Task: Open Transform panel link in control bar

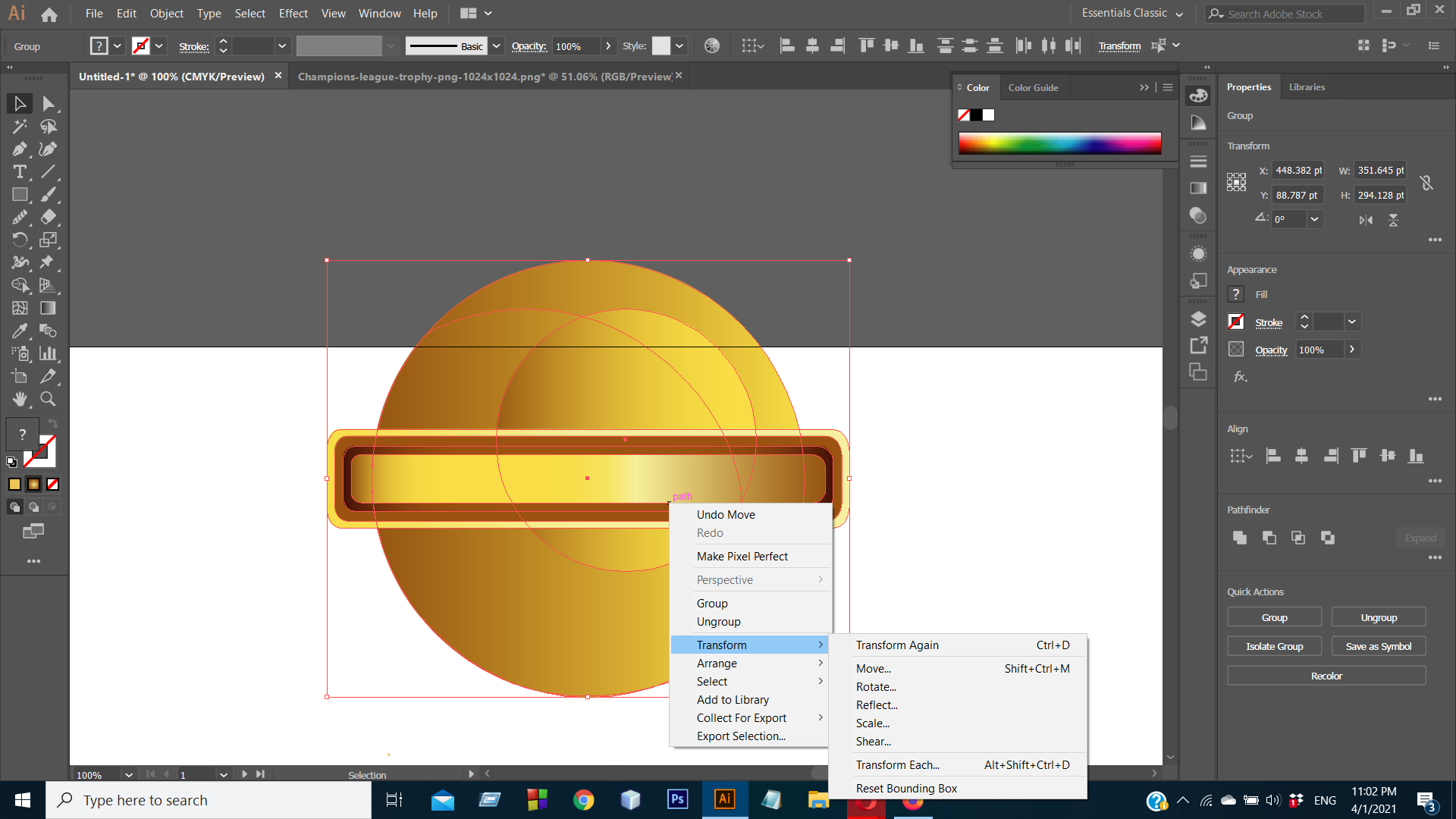Action: [x=1119, y=46]
